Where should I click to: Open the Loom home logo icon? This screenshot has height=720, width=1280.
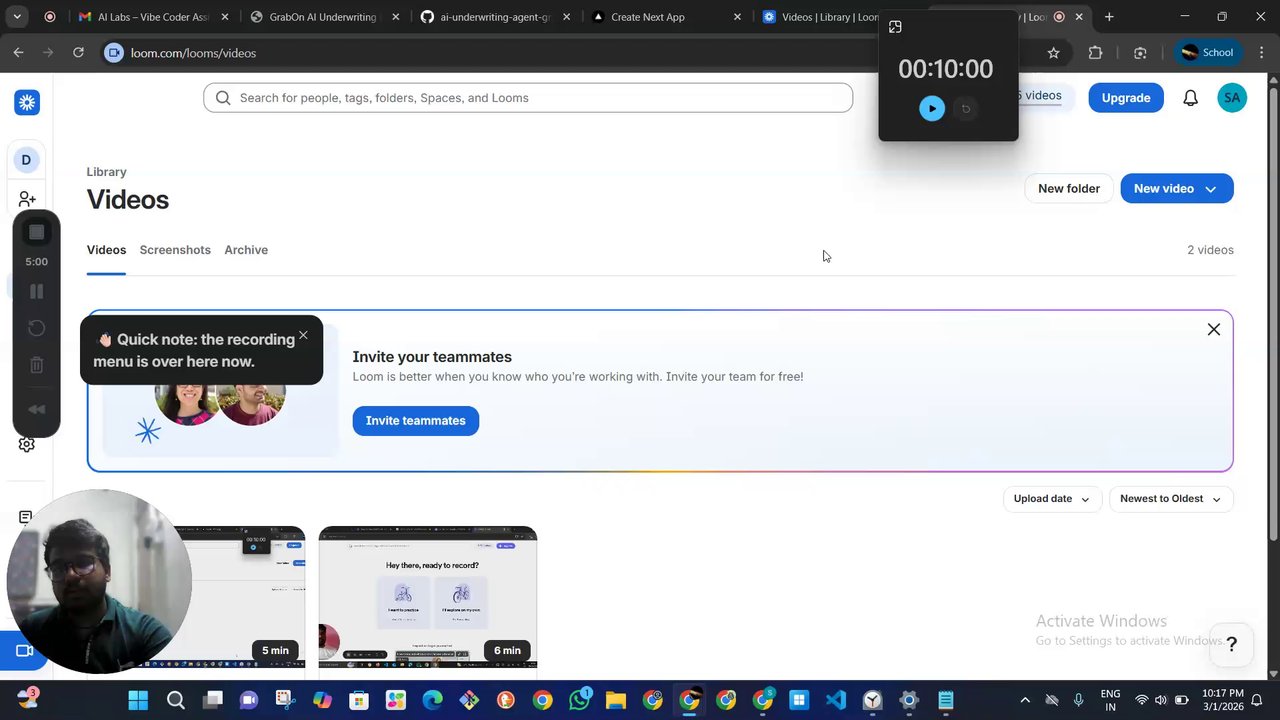click(27, 102)
